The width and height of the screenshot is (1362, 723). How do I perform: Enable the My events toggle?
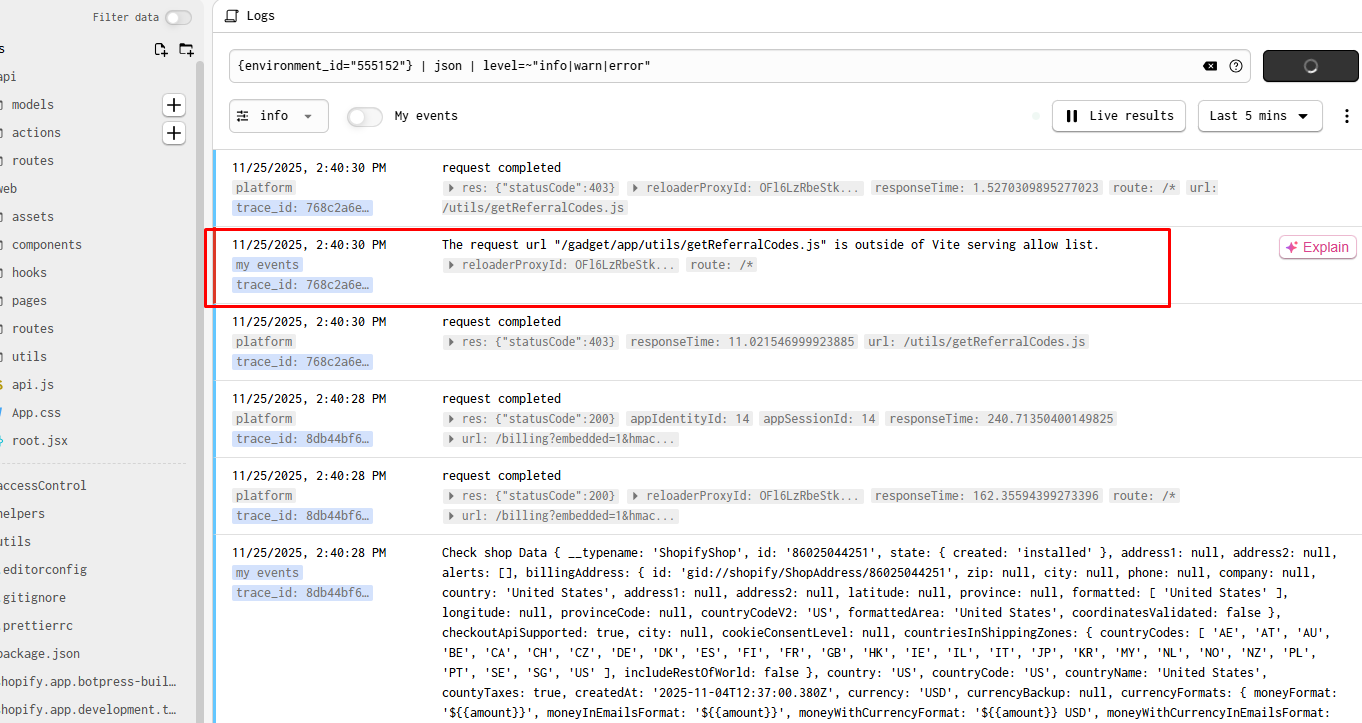click(365, 117)
